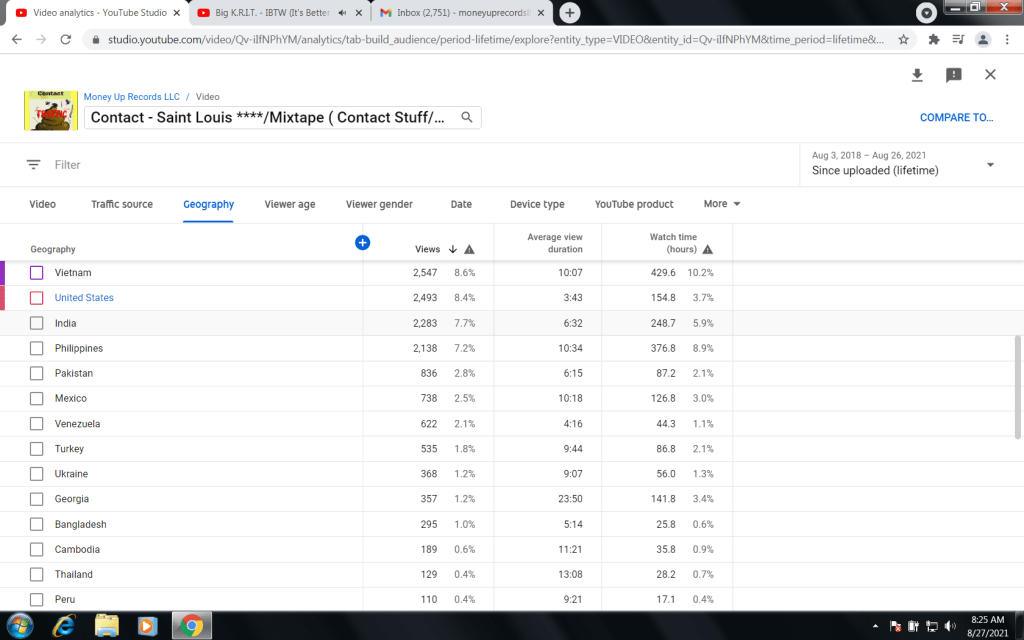Click the blue add metric plus icon
1024x640 pixels.
coord(362,242)
